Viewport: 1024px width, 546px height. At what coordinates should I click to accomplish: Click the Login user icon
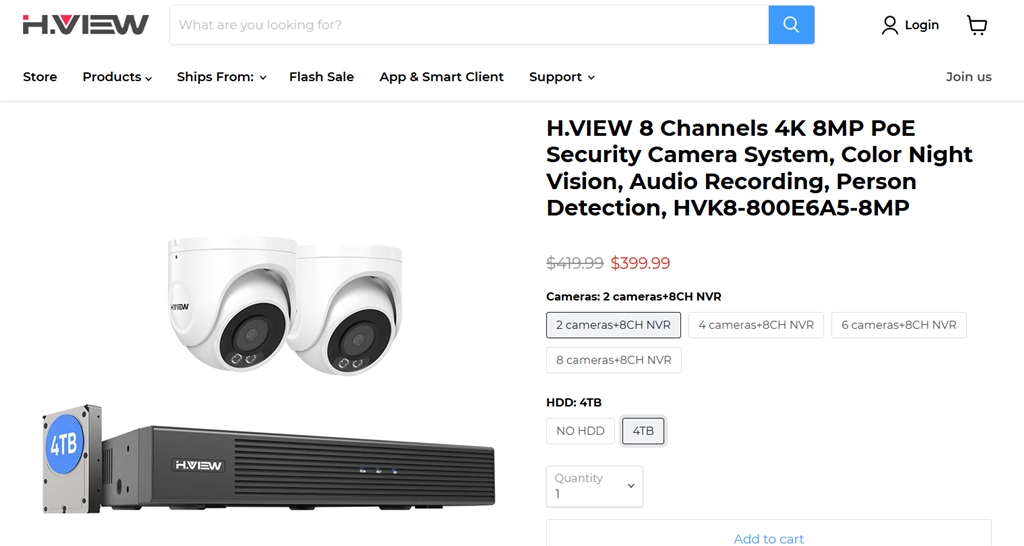[x=889, y=25]
